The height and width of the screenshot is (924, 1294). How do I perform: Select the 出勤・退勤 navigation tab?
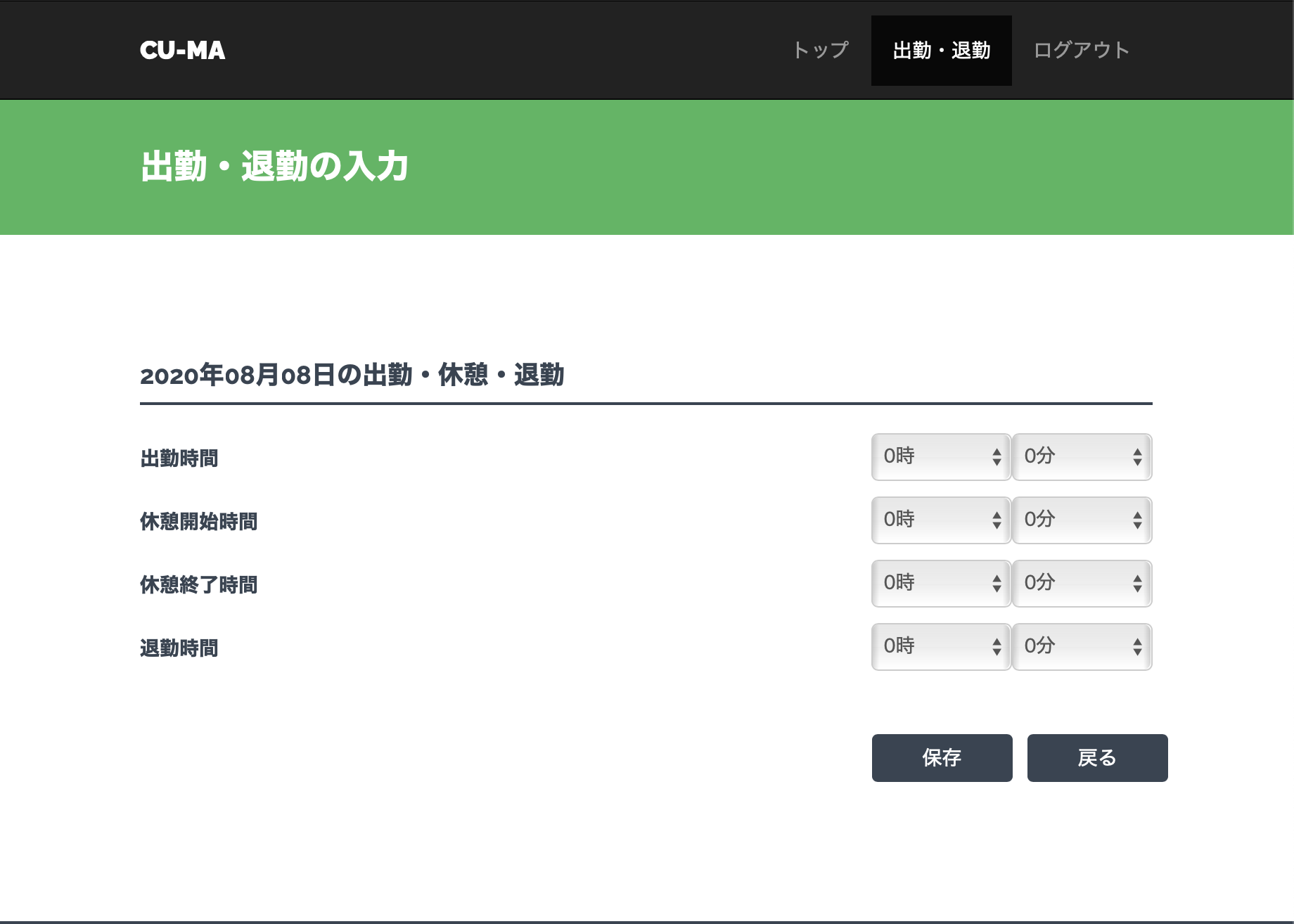(941, 51)
